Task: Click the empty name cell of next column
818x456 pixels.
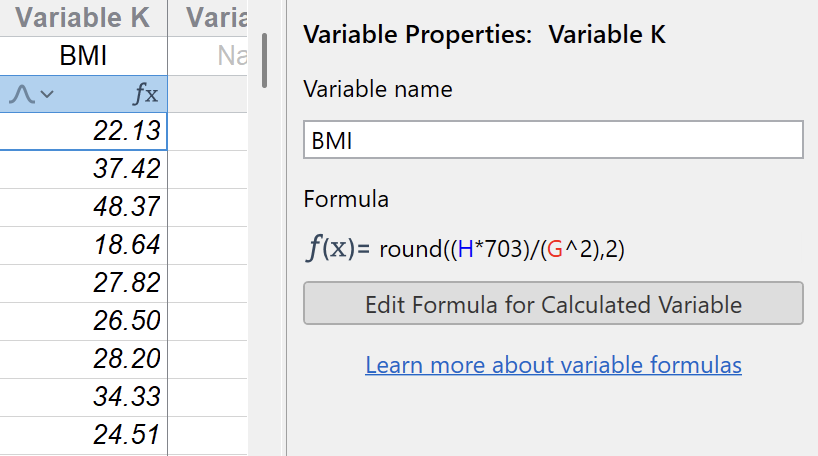Action: pos(208,56)
